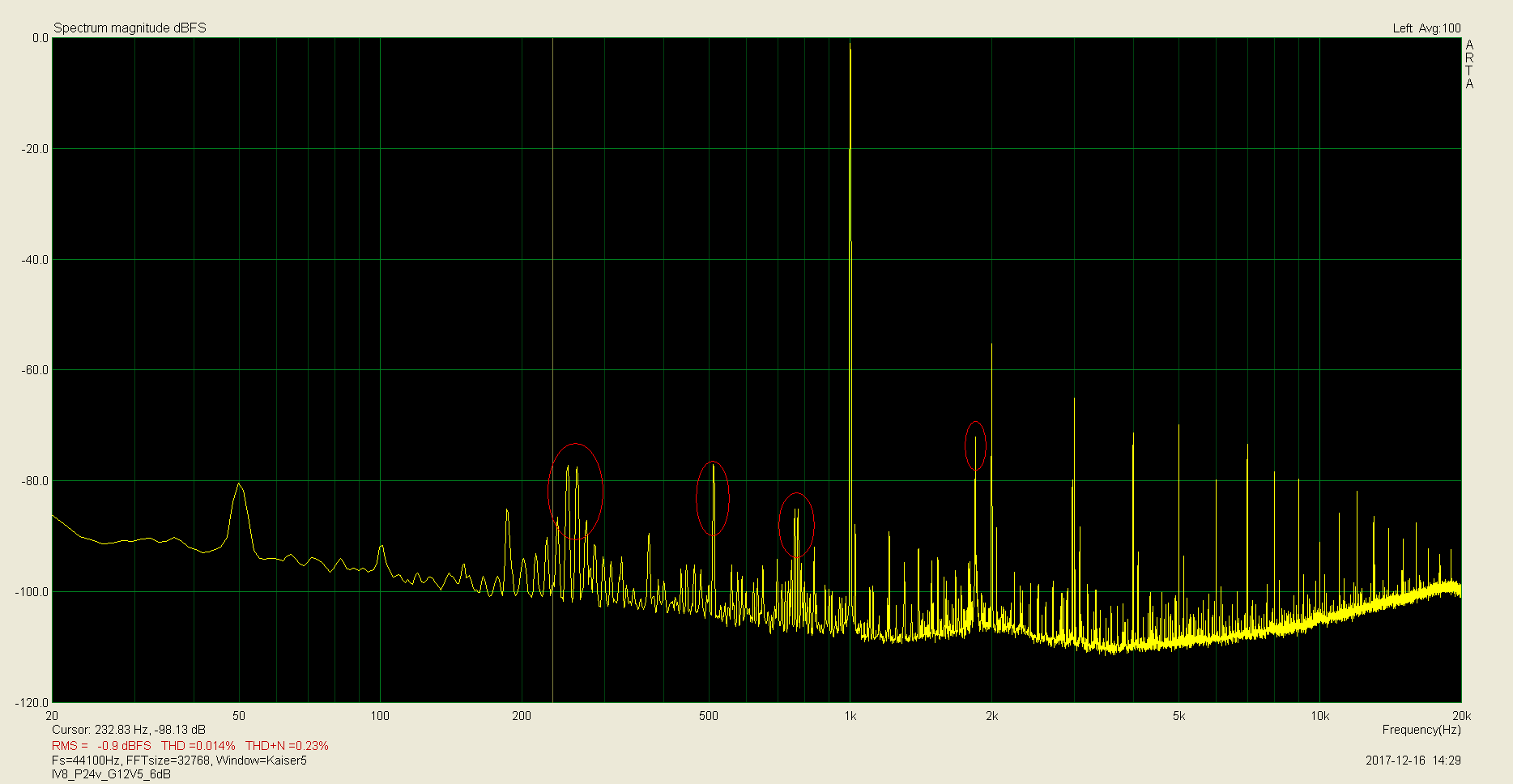
Task: Click the 2 kHz second harmonic peak
Action: (991, 346)
